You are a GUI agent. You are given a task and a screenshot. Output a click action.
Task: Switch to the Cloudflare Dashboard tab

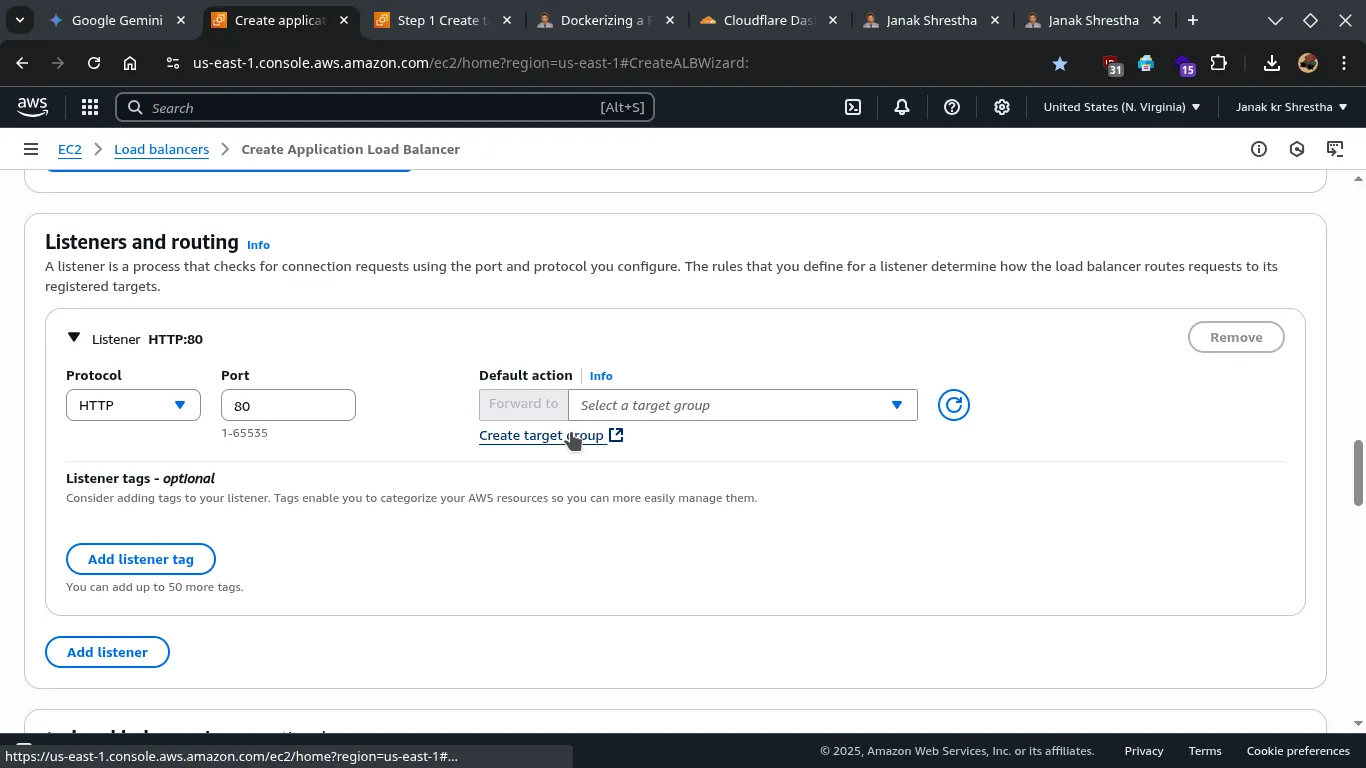tap(767, 20)
